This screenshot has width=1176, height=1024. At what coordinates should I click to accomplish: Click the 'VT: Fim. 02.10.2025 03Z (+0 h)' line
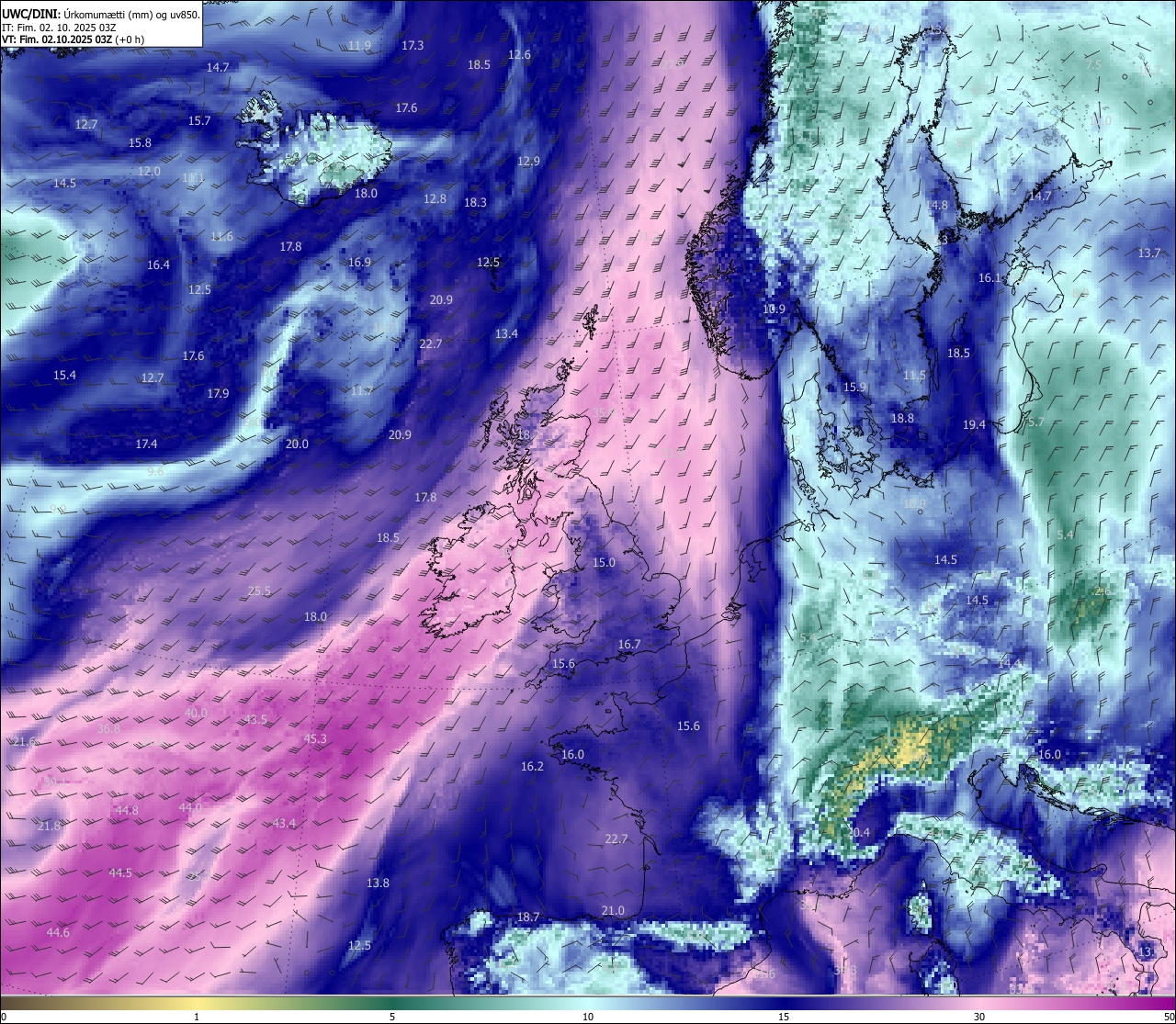(73, 39)
